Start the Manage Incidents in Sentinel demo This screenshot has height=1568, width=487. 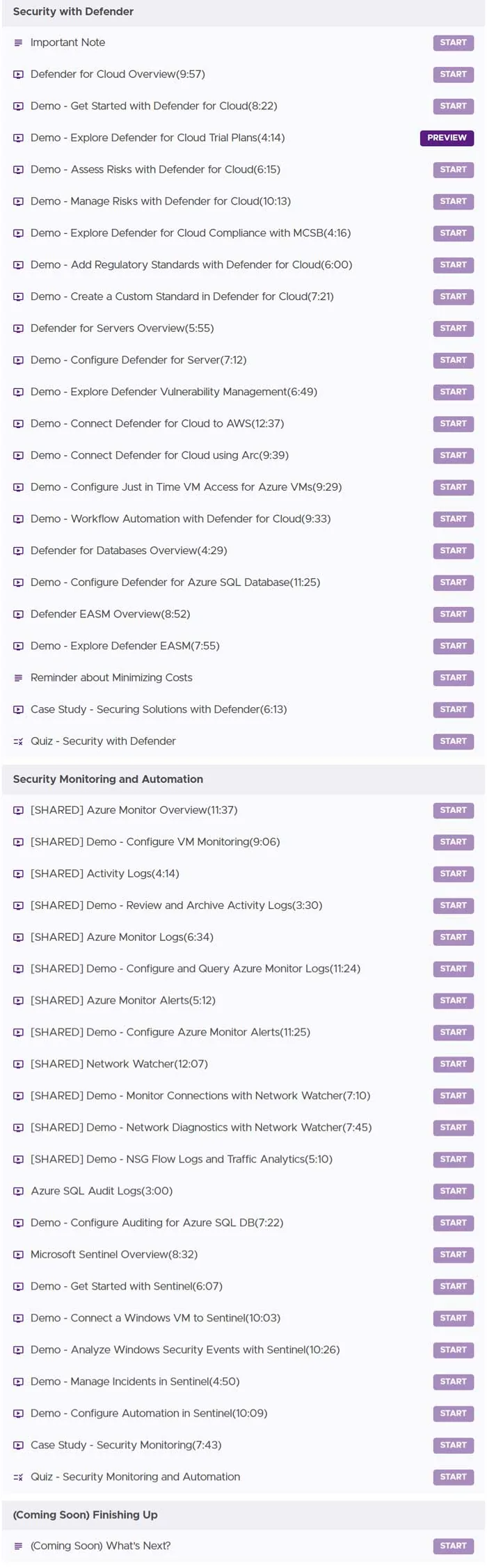453,1381
